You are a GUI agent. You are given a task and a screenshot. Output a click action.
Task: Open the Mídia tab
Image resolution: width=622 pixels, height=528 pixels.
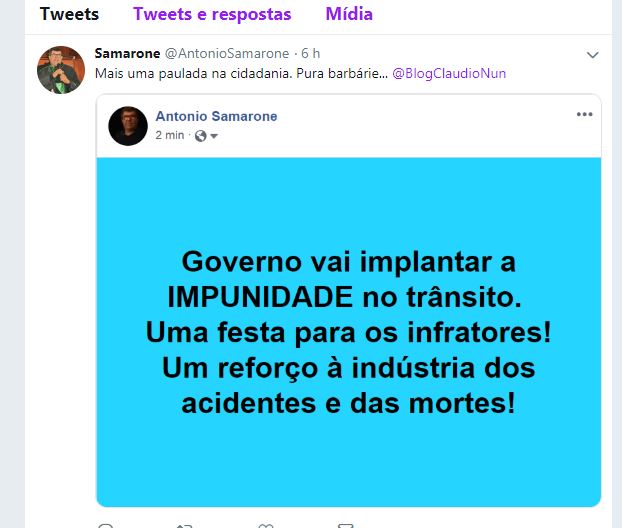[349, 14]
